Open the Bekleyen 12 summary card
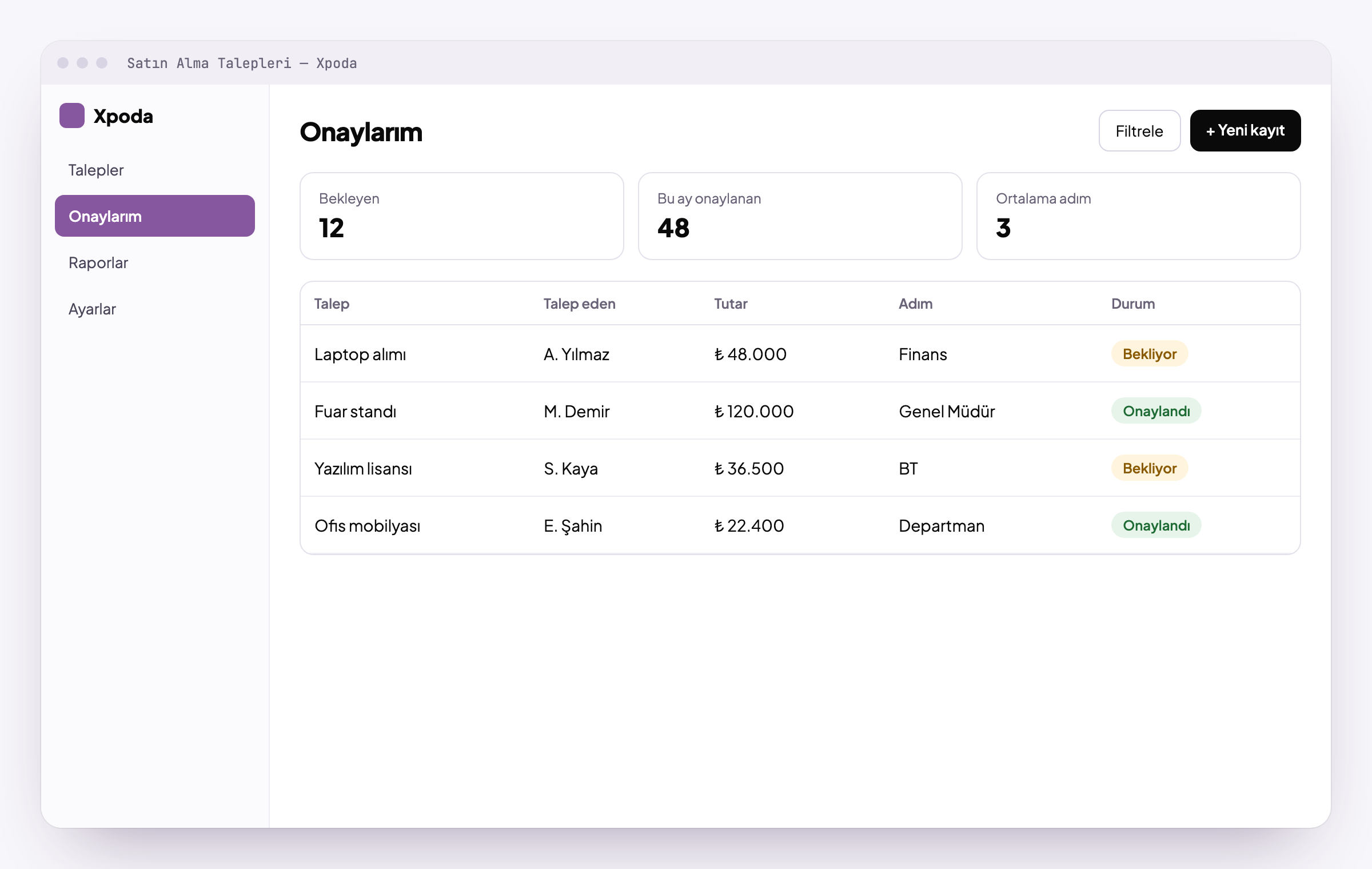This screenshot has width=1372, height=869. point(462,216)
